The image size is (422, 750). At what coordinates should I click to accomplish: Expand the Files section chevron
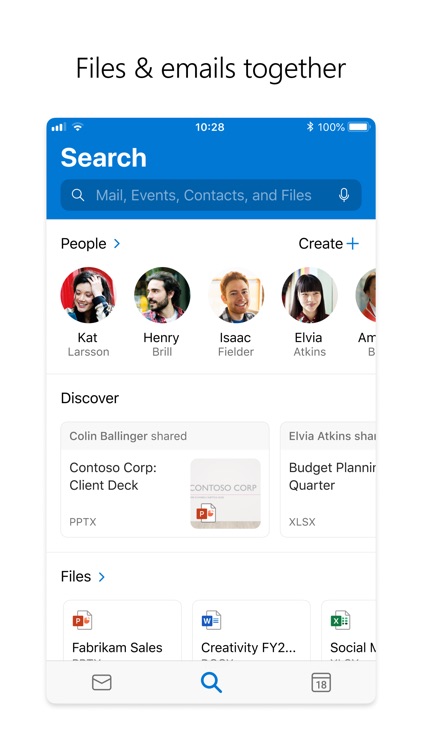tap(101, 577)
